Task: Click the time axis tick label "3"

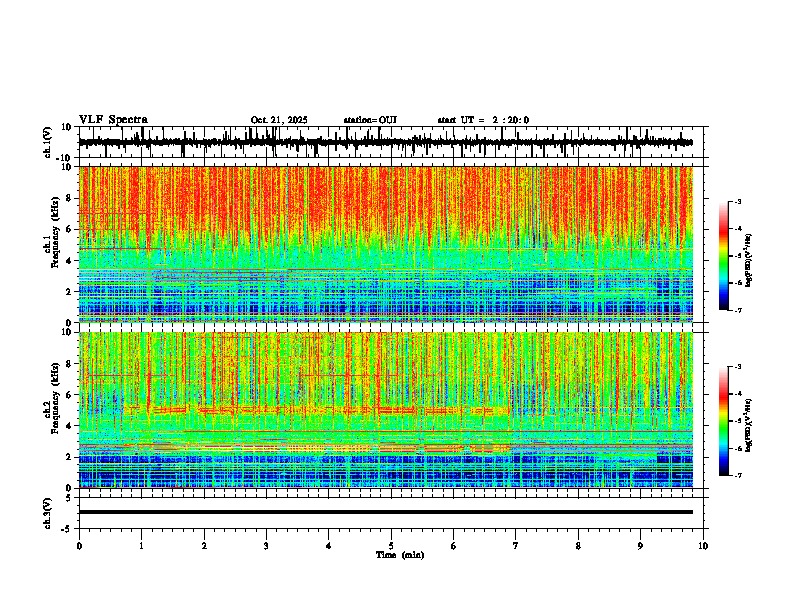Action: point(266,546)
